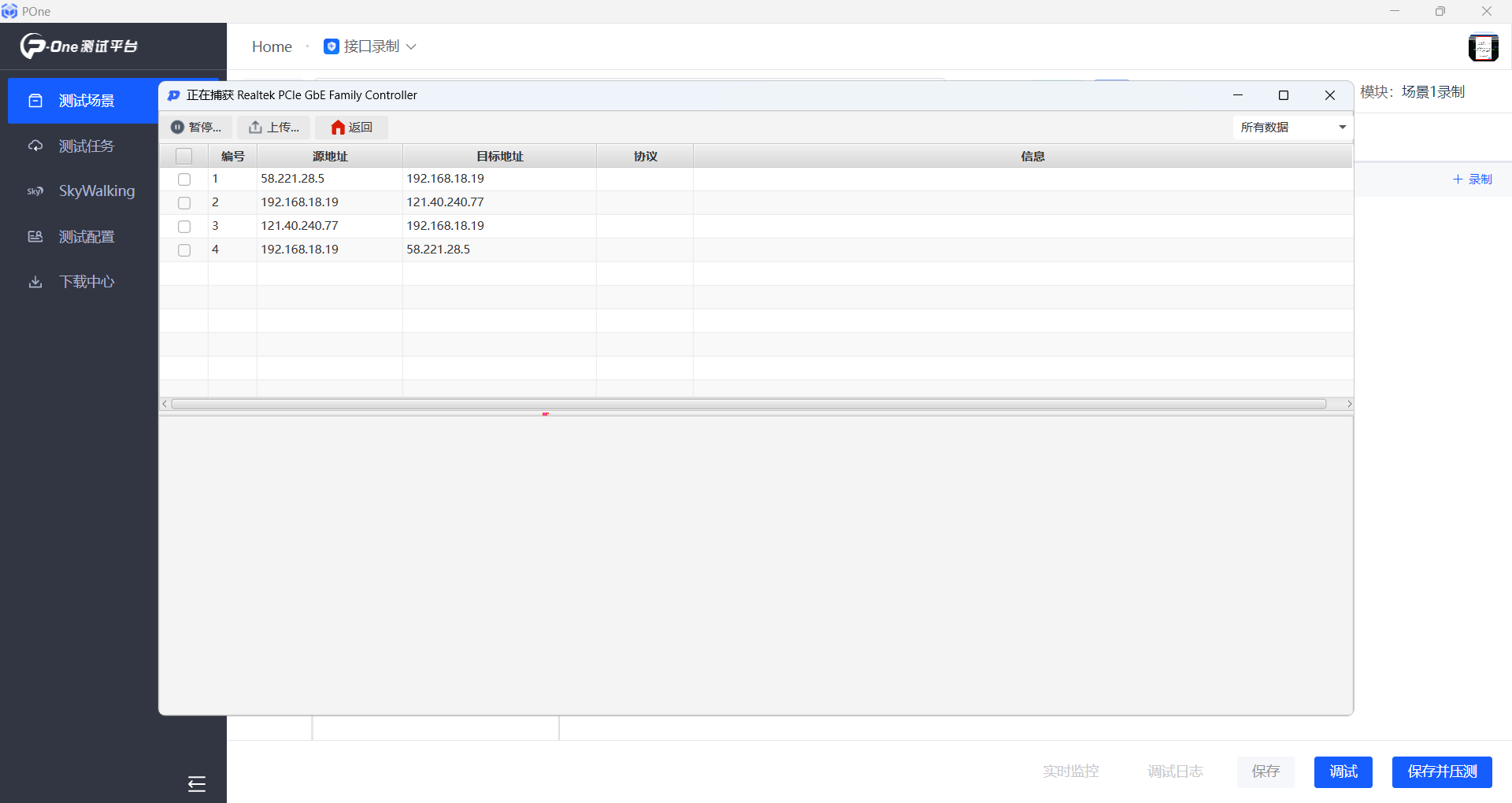1512x803 pixels.
Task: Click the 录制 add recording link
Action: [x=1473, y=179]
